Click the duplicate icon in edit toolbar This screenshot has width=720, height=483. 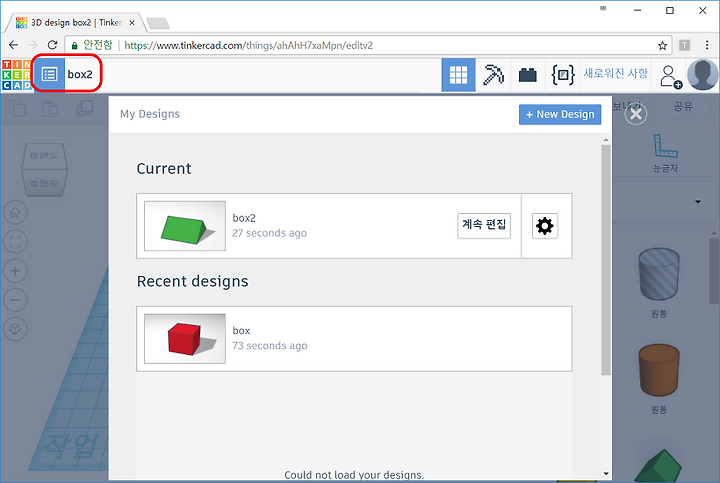pyautogui.click(x=84, y=109)
